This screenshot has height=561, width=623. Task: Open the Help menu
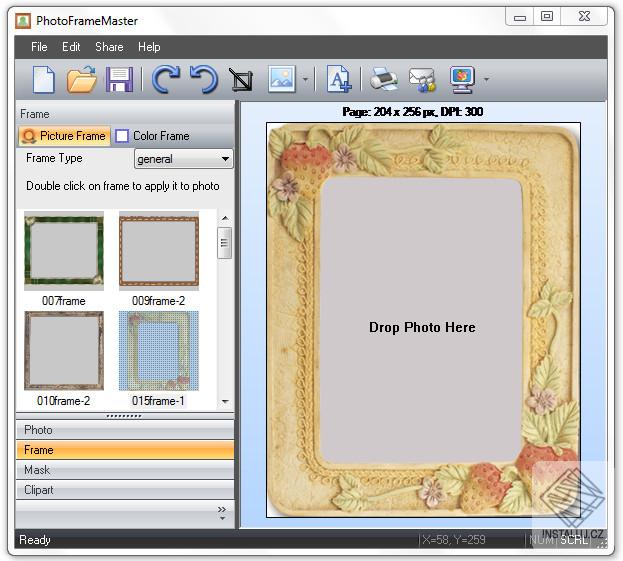[149, 47]
